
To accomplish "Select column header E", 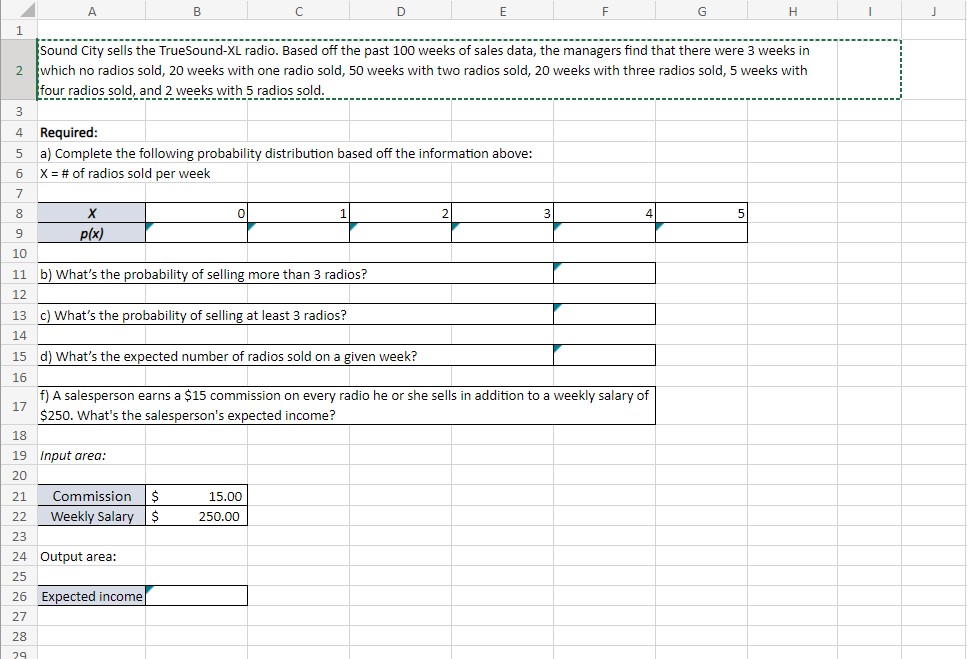I will click(x=503, y=10).
